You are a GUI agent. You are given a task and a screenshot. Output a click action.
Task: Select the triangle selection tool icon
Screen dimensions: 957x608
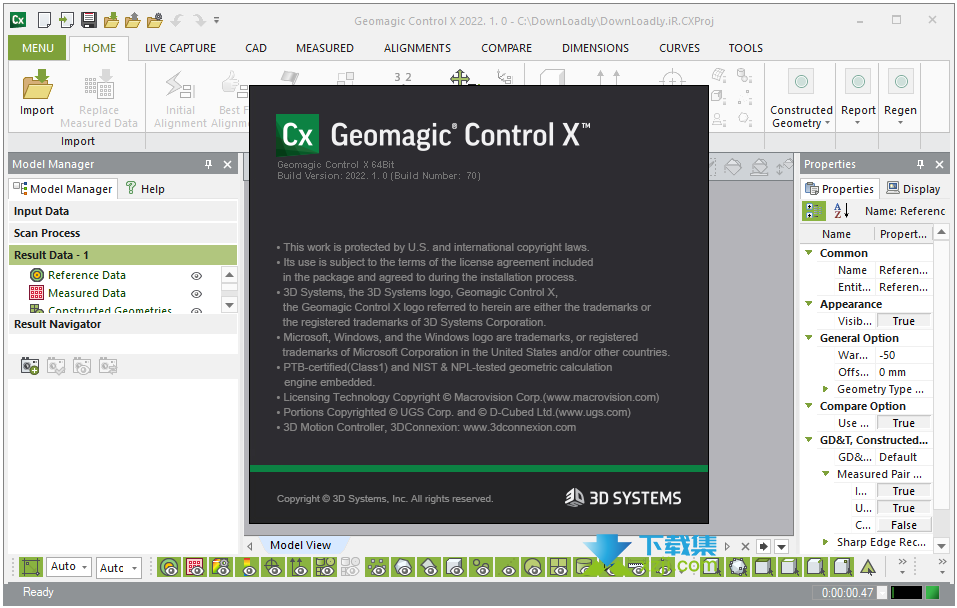pos(867,567)
